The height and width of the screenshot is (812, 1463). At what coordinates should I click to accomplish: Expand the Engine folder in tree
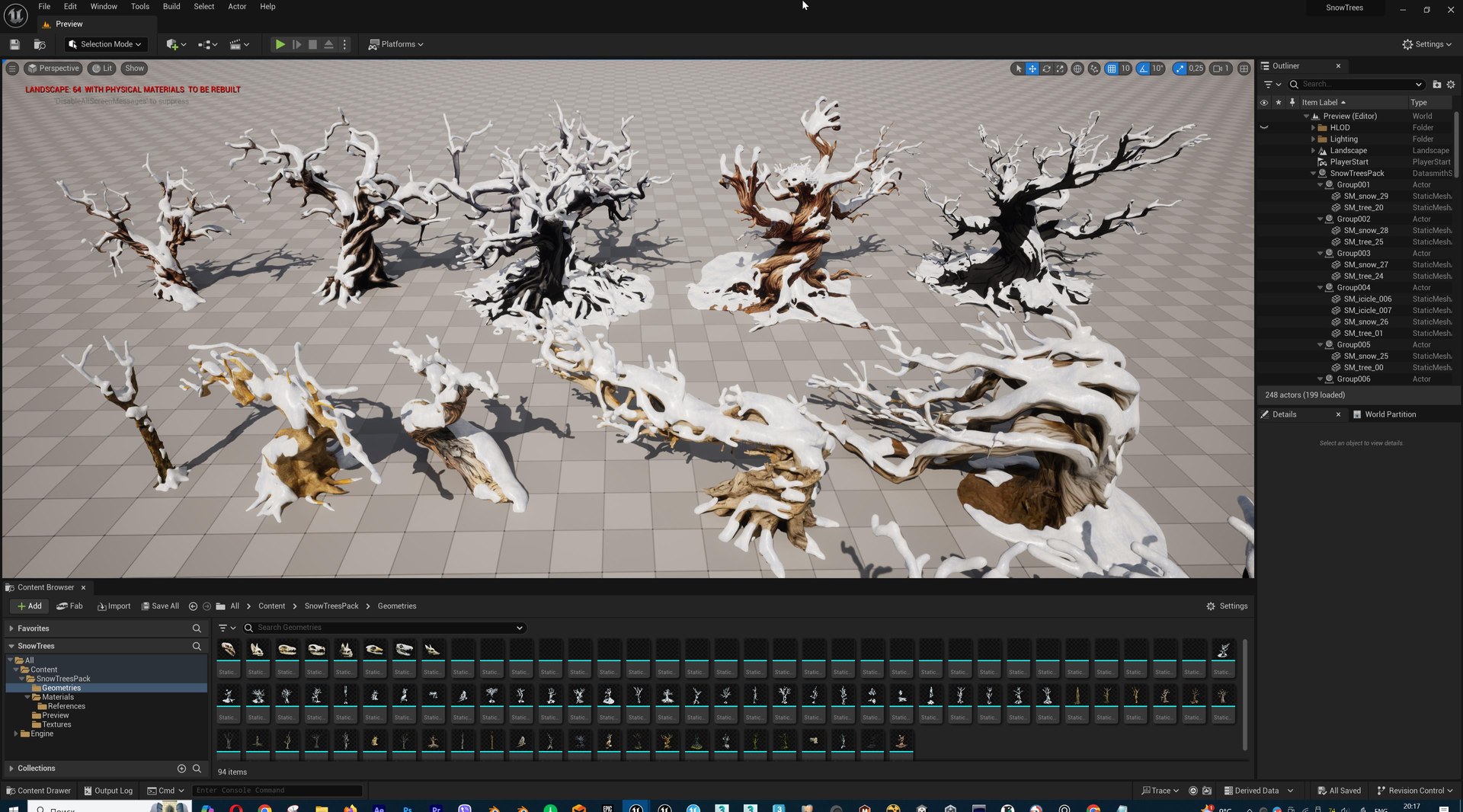click(x=16, y=734)
